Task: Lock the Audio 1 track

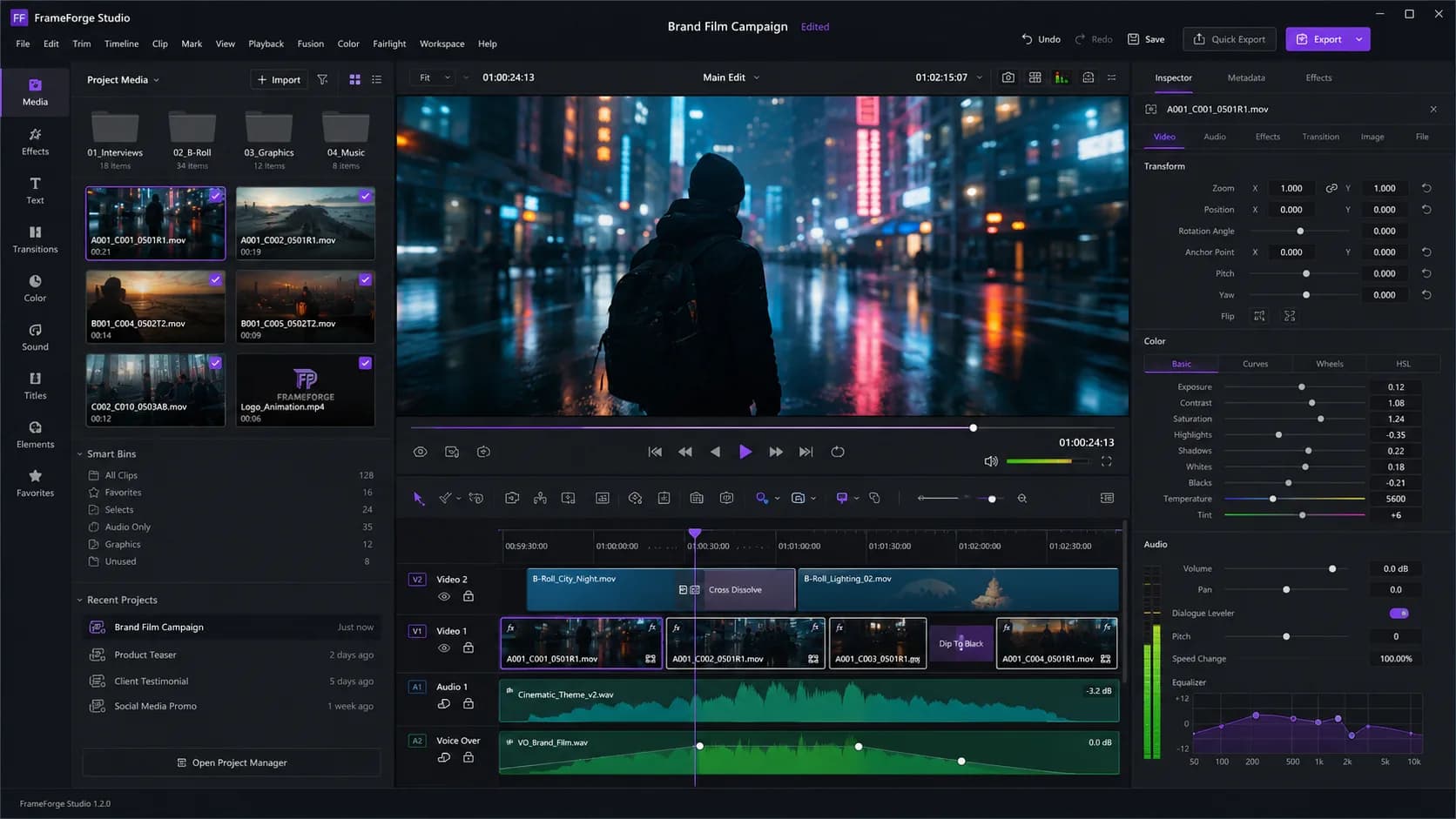Action: point(468,703)
